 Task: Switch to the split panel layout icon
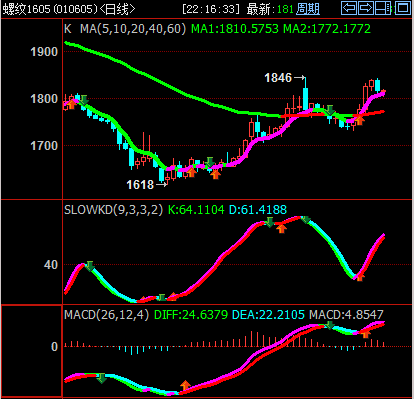pyautogui.click(x=383, y=8)
